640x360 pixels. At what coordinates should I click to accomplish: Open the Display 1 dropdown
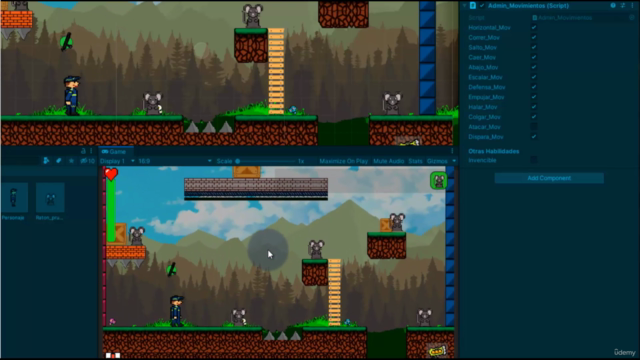point(118,161)
